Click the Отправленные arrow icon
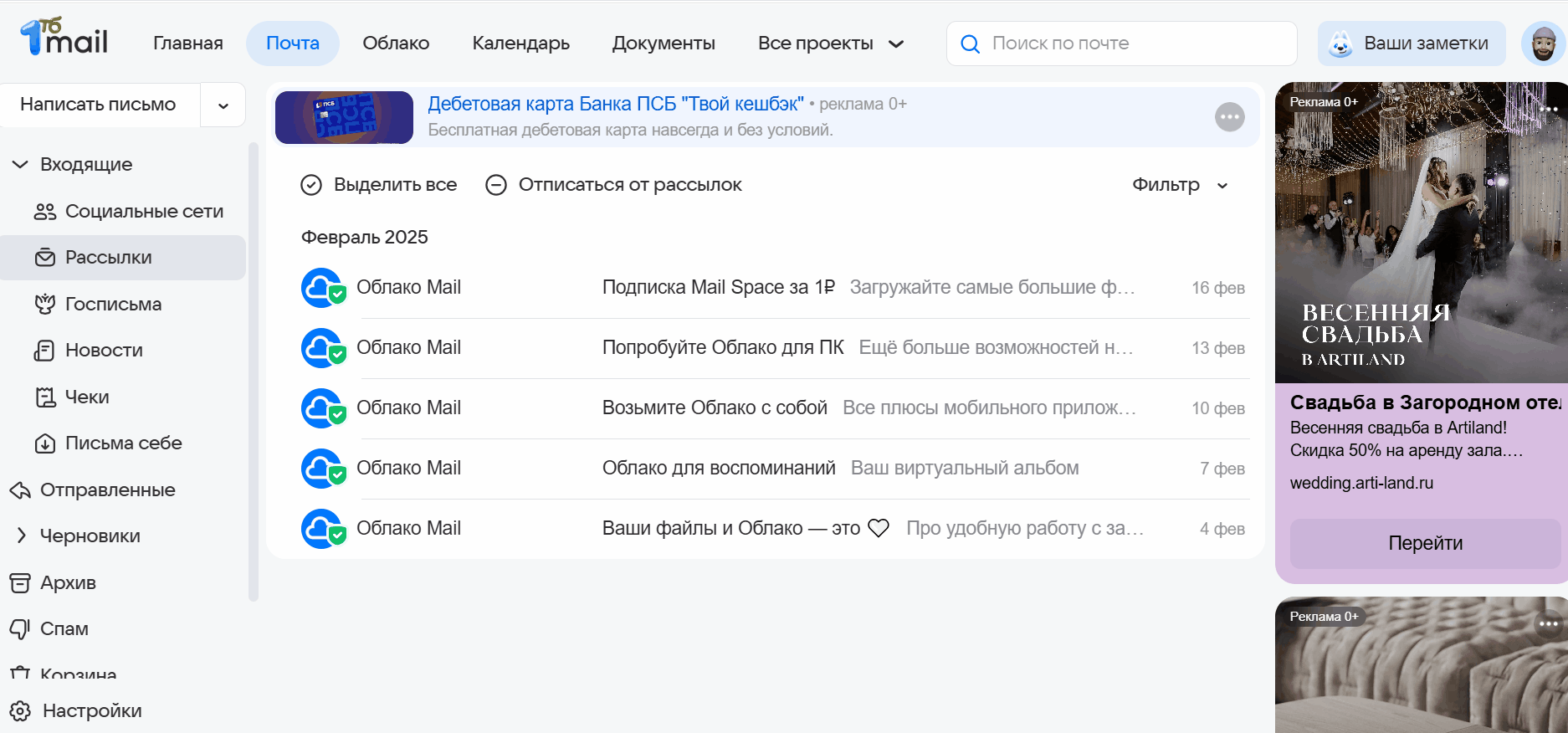The image size is (1568, 733). pyautogui.click(x=20, y=490)
